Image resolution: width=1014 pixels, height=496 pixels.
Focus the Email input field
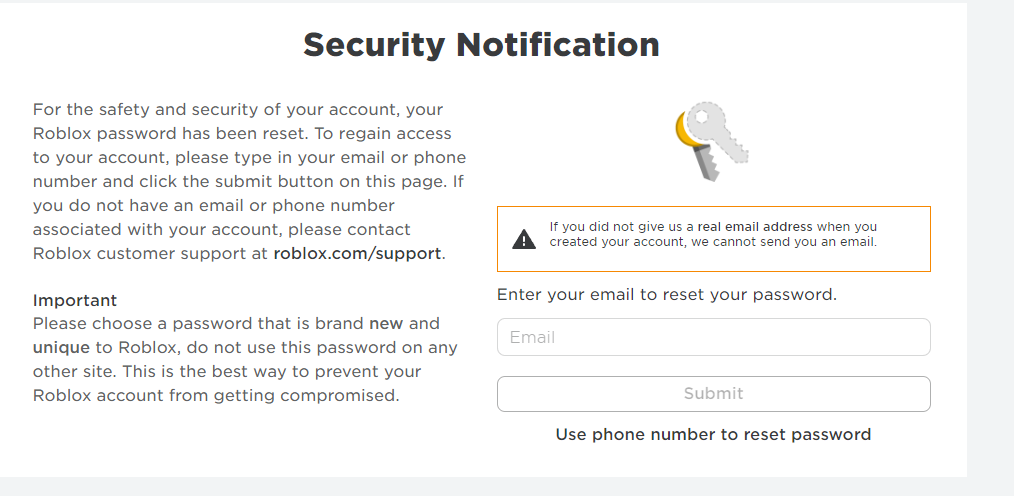click(x=713, y=337)
